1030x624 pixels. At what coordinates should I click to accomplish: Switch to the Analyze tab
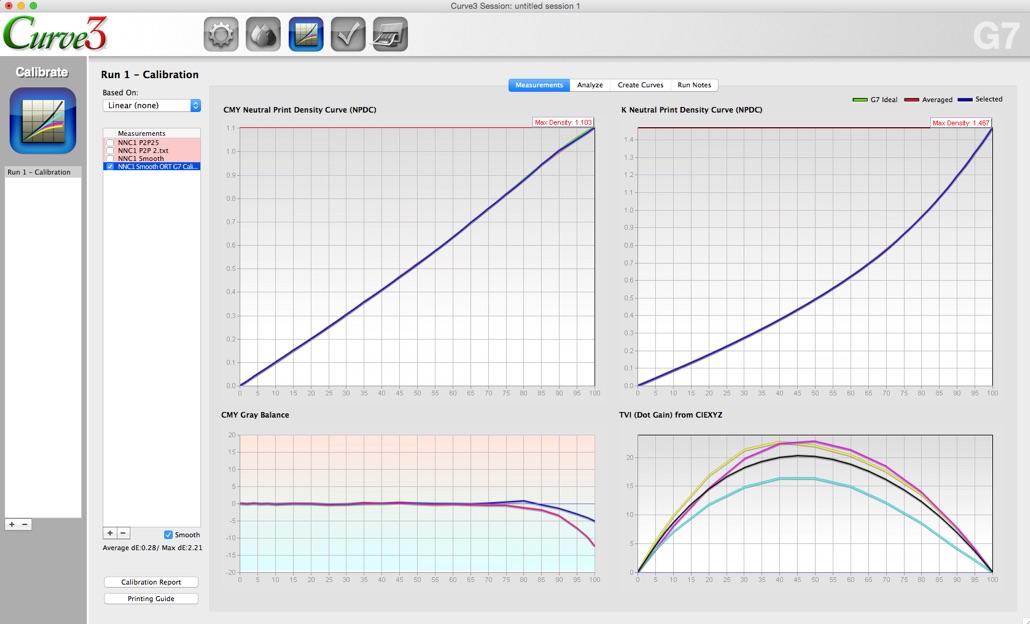click(590, 85)
